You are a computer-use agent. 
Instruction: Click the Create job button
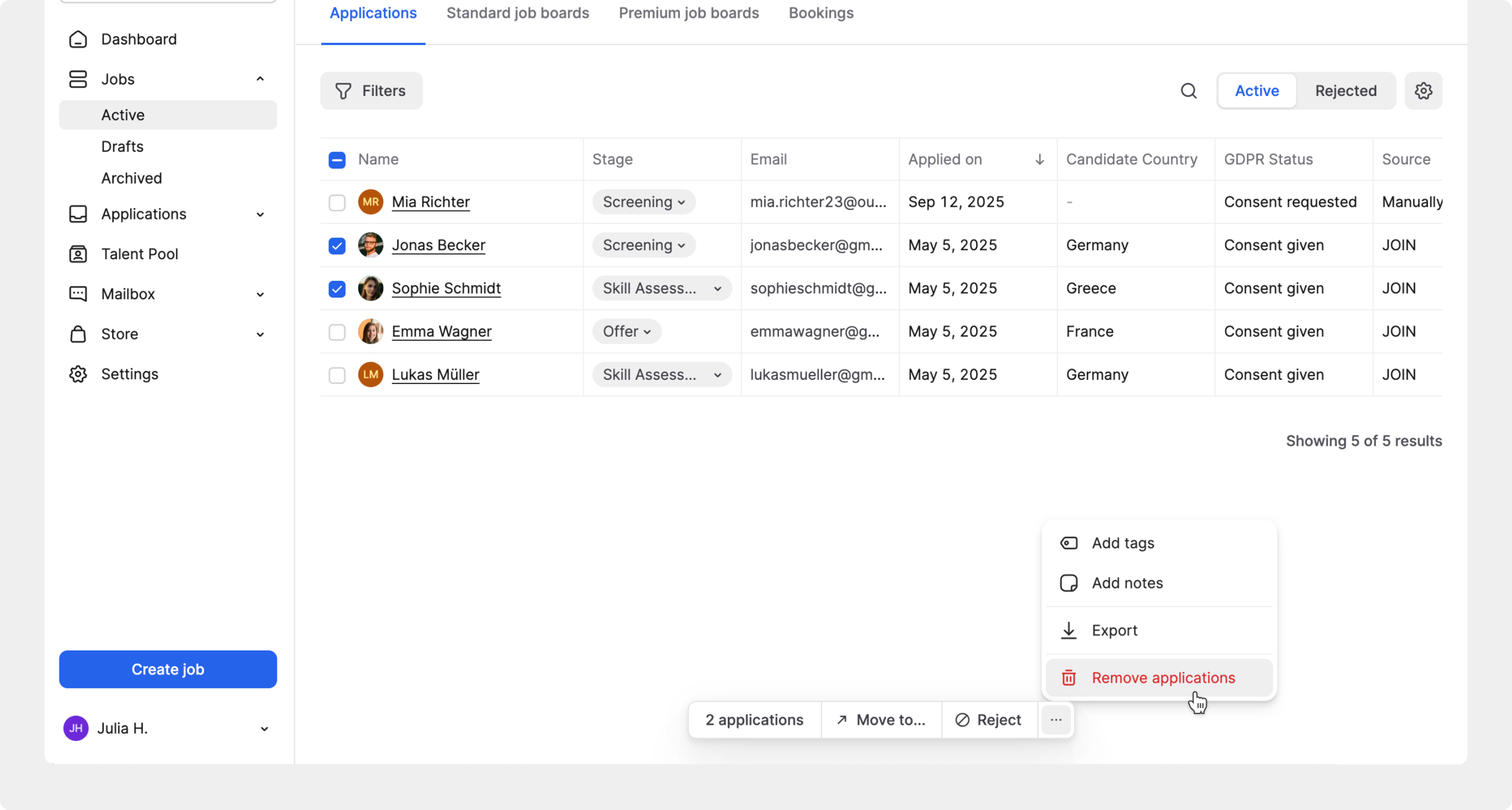point(168,669)
